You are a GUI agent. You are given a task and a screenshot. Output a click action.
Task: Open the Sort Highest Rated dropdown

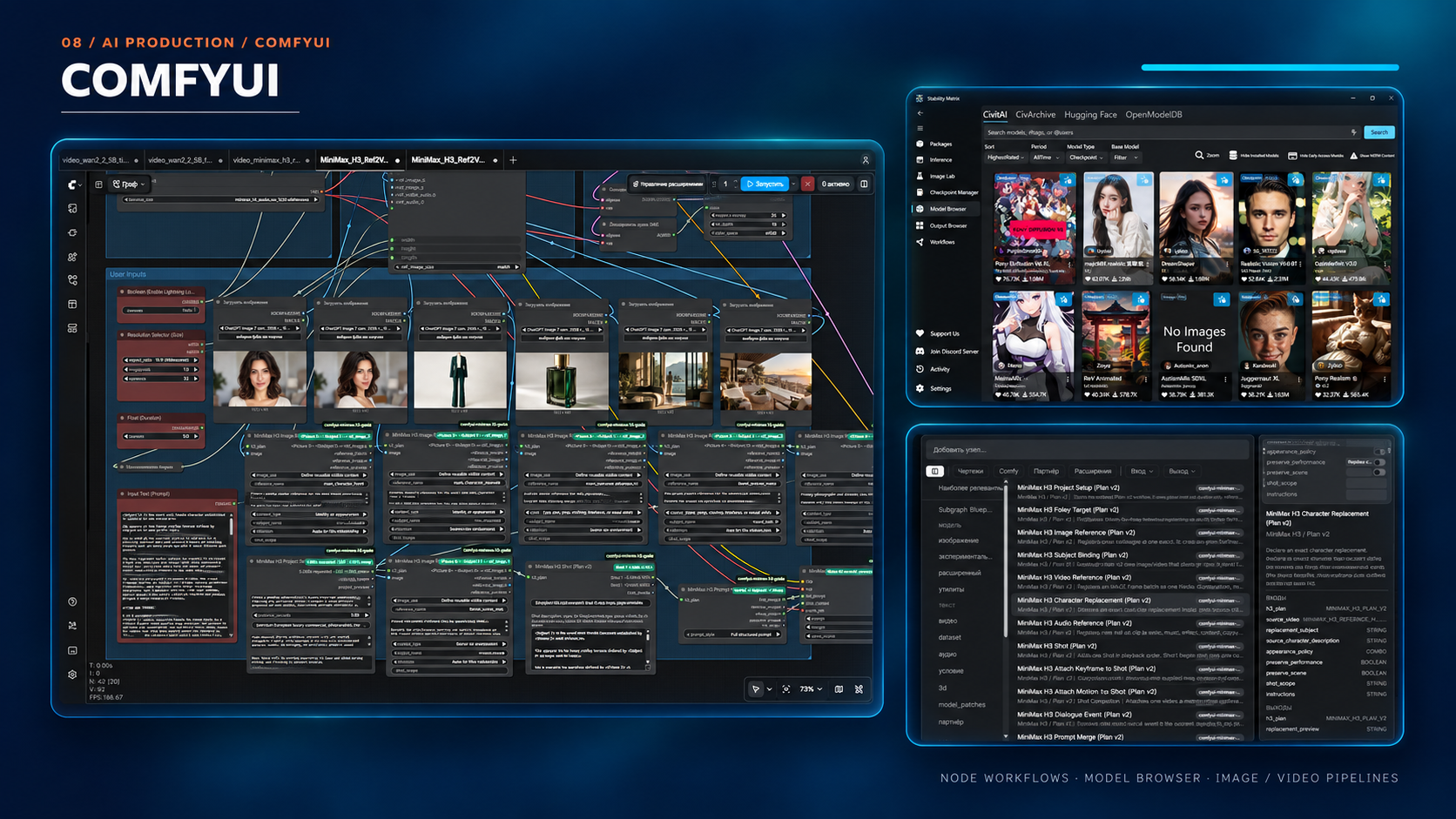coord(1004,158)
